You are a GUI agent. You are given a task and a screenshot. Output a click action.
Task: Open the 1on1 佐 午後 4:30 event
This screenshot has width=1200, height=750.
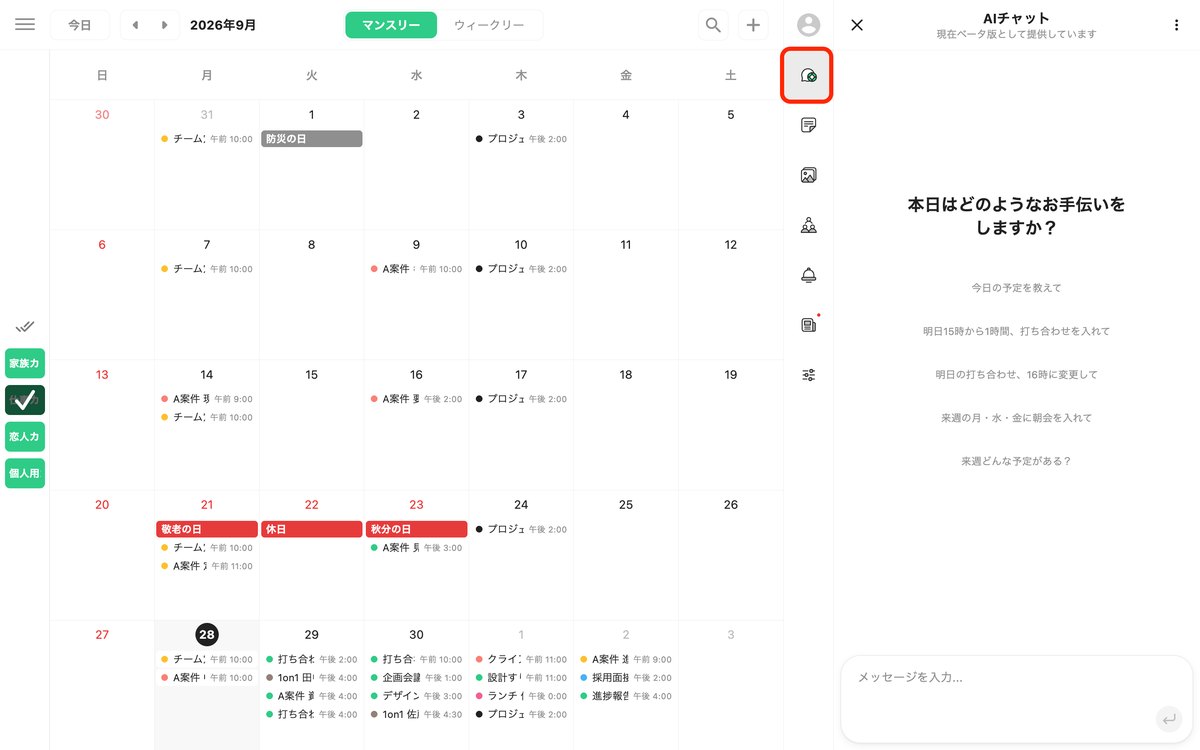pyautogui.click(x=416, y=714)
